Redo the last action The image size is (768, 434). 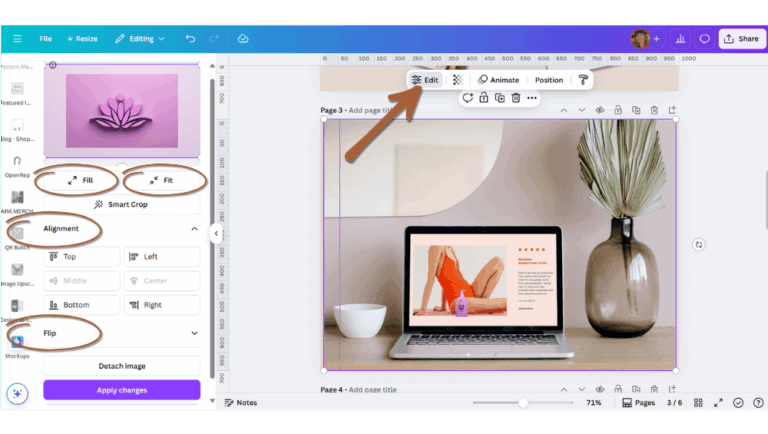click(214, 39)
